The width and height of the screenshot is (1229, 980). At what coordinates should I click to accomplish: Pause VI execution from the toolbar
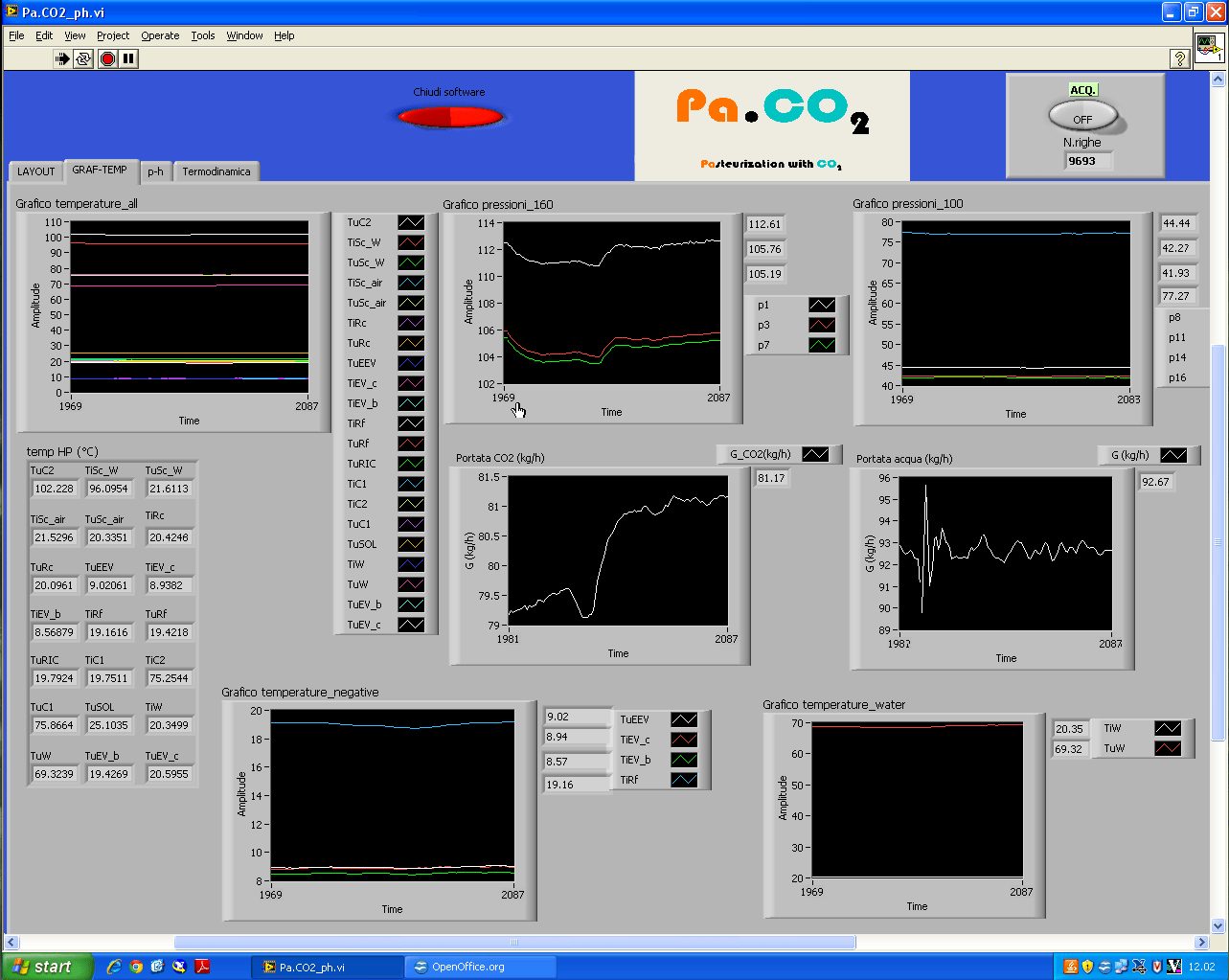pyautogui.click(x=125, y=58)
